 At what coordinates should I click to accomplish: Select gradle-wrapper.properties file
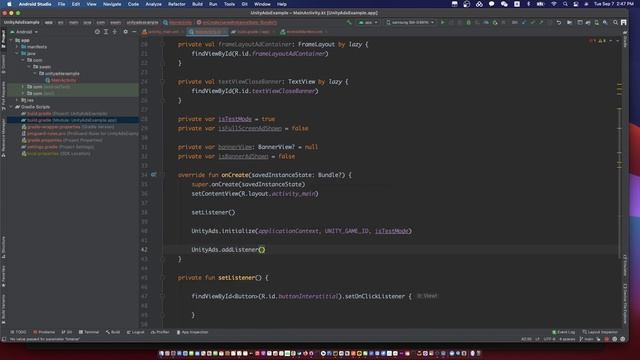coord(68,127)
